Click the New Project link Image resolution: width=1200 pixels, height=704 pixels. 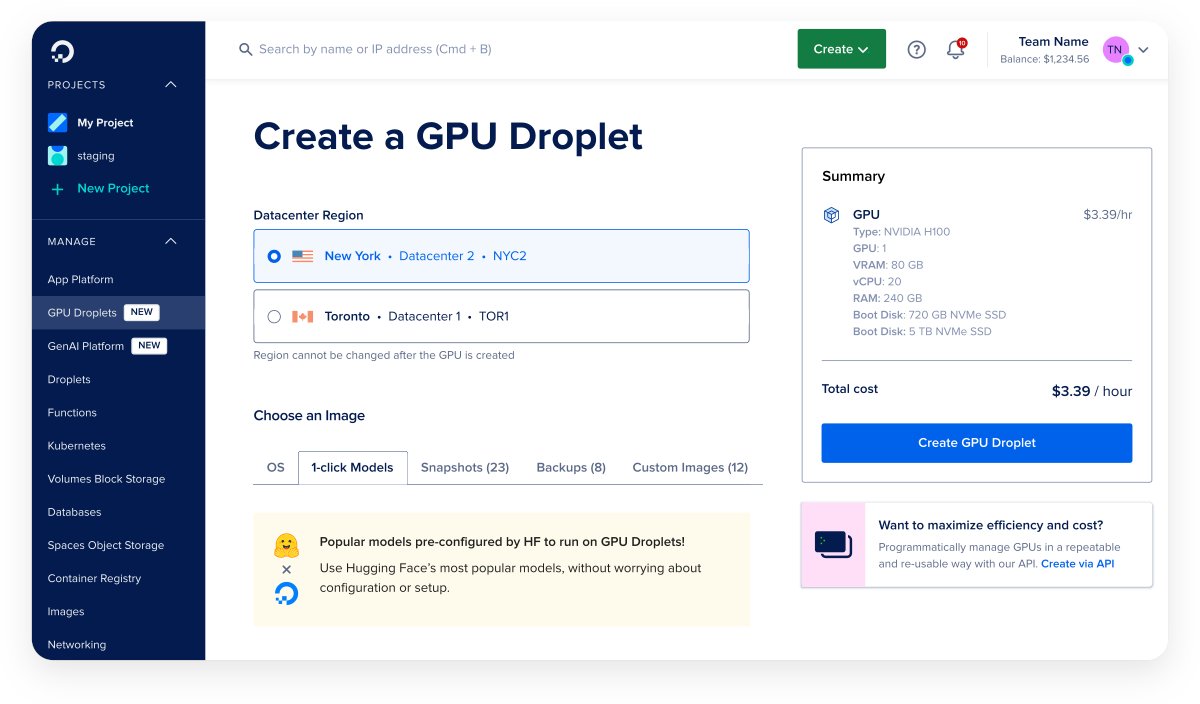click(113, 189)
